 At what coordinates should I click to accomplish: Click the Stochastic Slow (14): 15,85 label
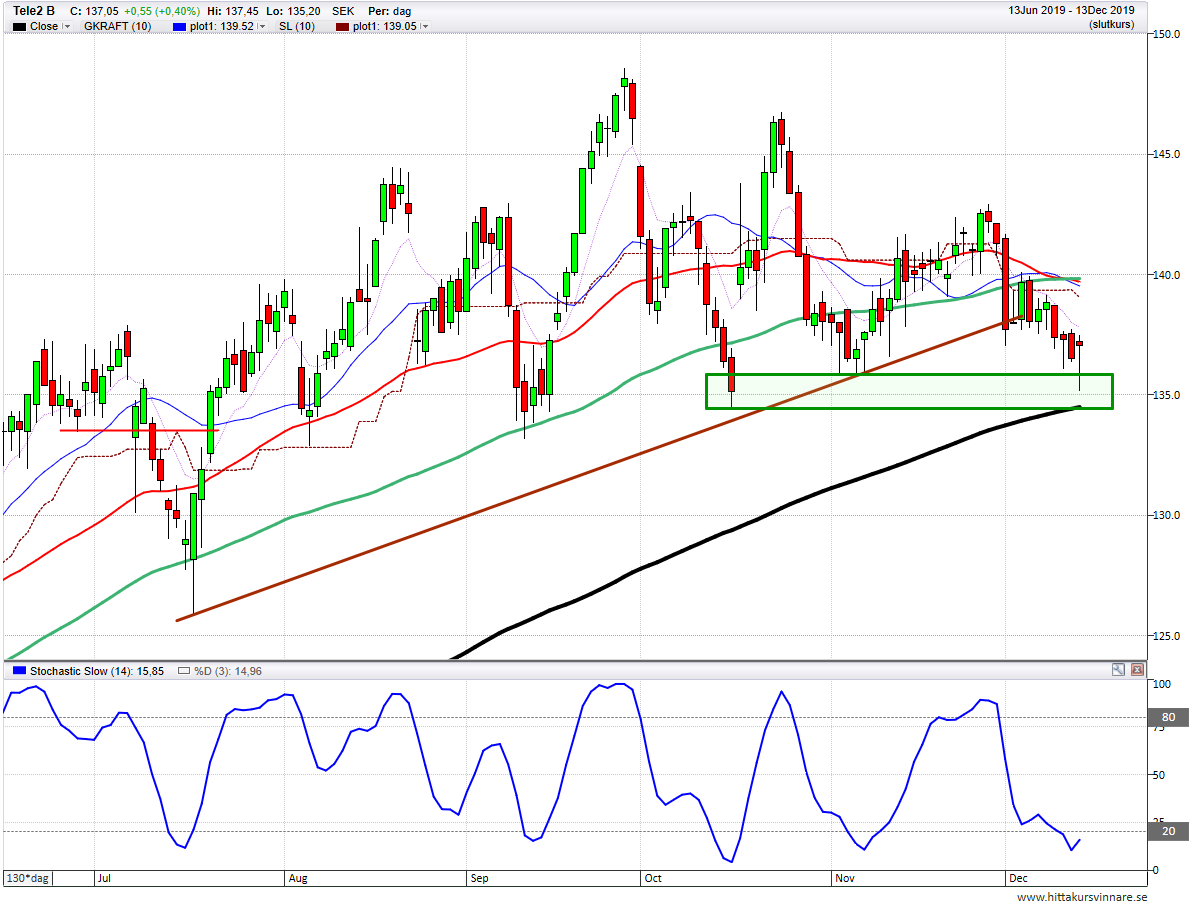pos(97,671)
